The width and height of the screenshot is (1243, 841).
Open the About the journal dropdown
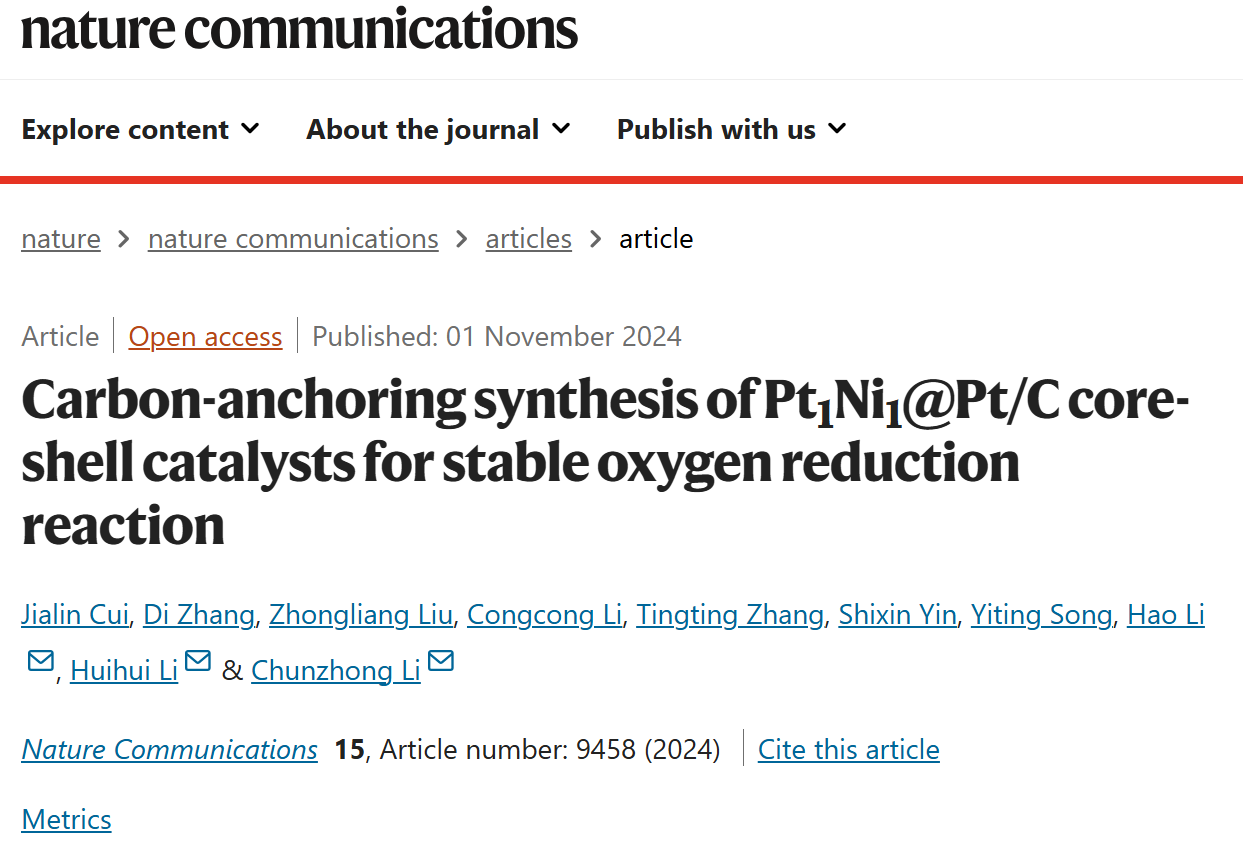pos(438,129)
